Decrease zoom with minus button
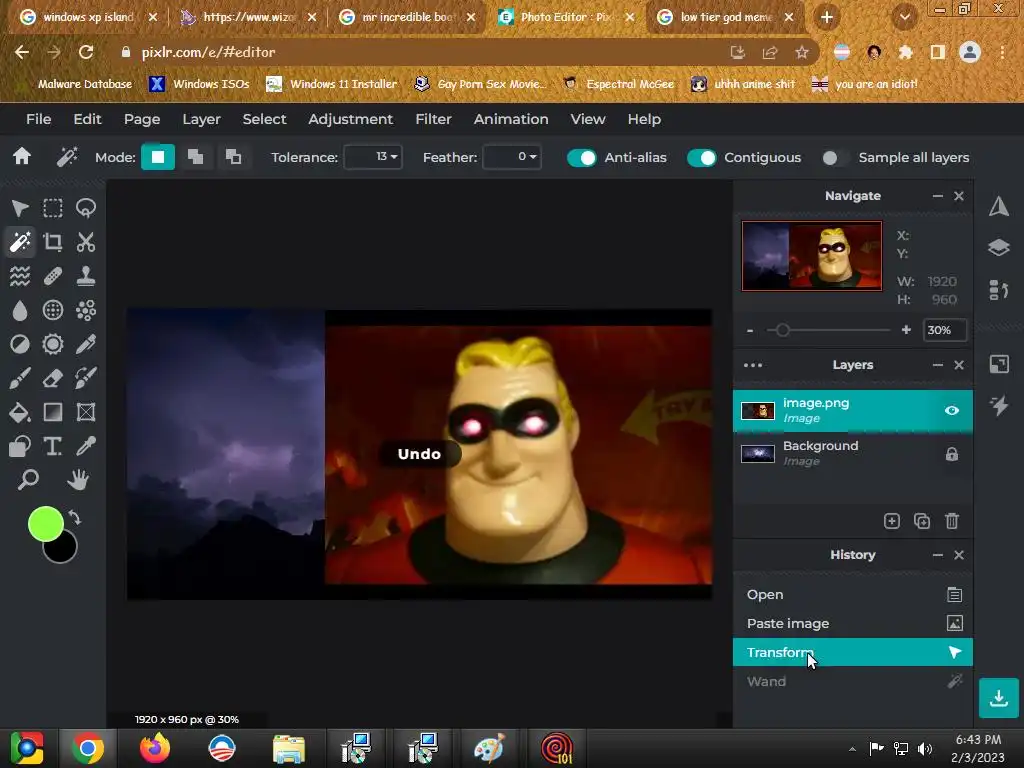Image resolution: width=1024 pixels, height=768 pixels. [750, 330]
